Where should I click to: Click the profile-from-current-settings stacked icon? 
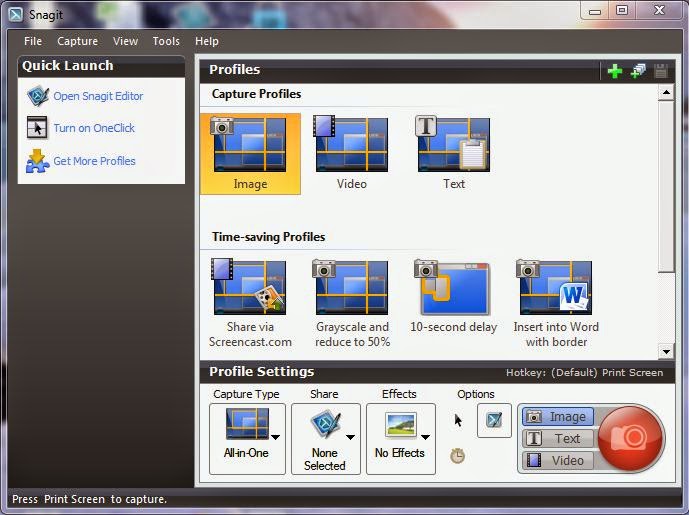coord(638,71)
